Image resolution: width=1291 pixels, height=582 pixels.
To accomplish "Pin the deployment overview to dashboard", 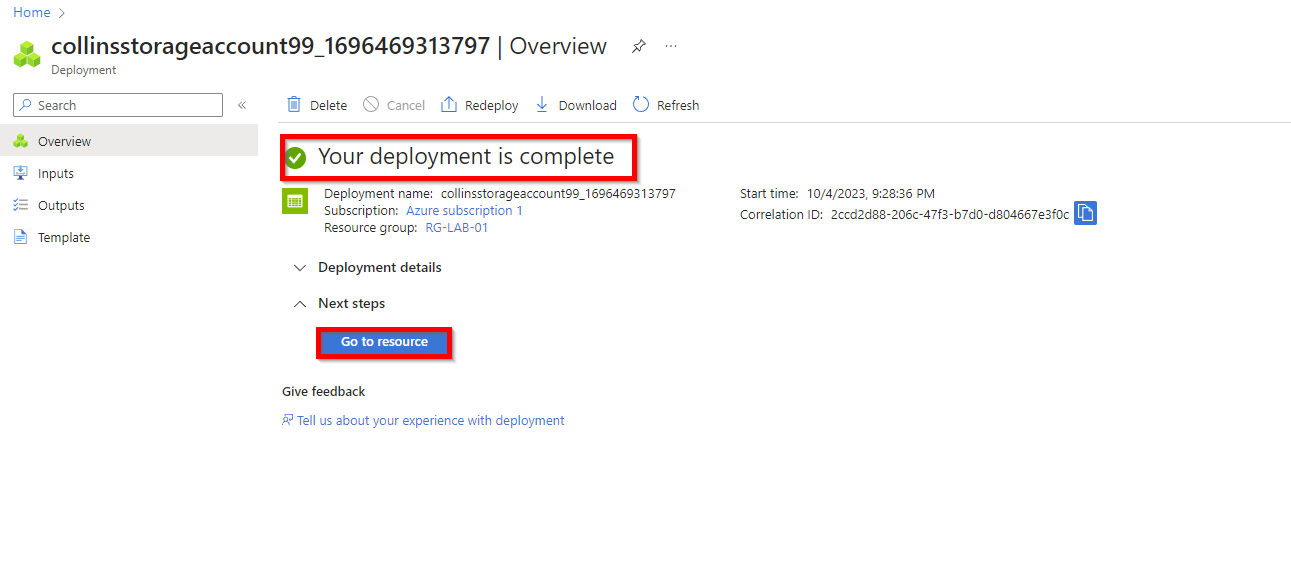I will 639,46.
